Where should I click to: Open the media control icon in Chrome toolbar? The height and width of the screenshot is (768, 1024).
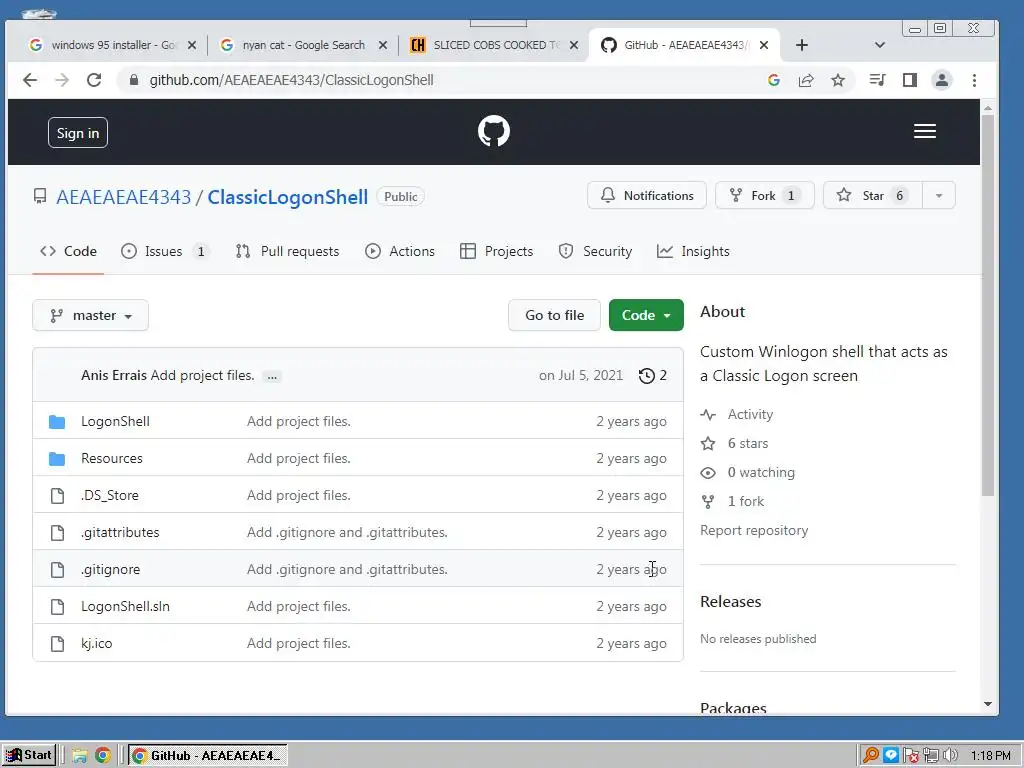pyautogui.click(x=878, y=80)
